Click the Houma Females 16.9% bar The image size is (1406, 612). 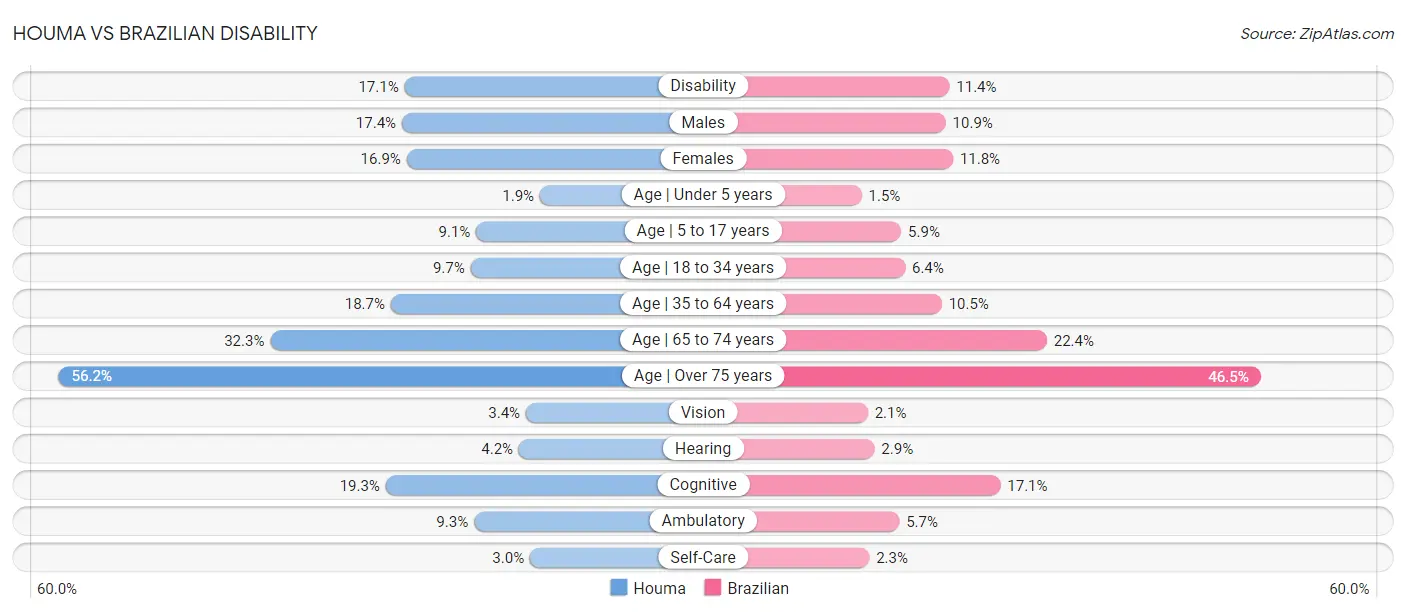click(x=534, y=158)
